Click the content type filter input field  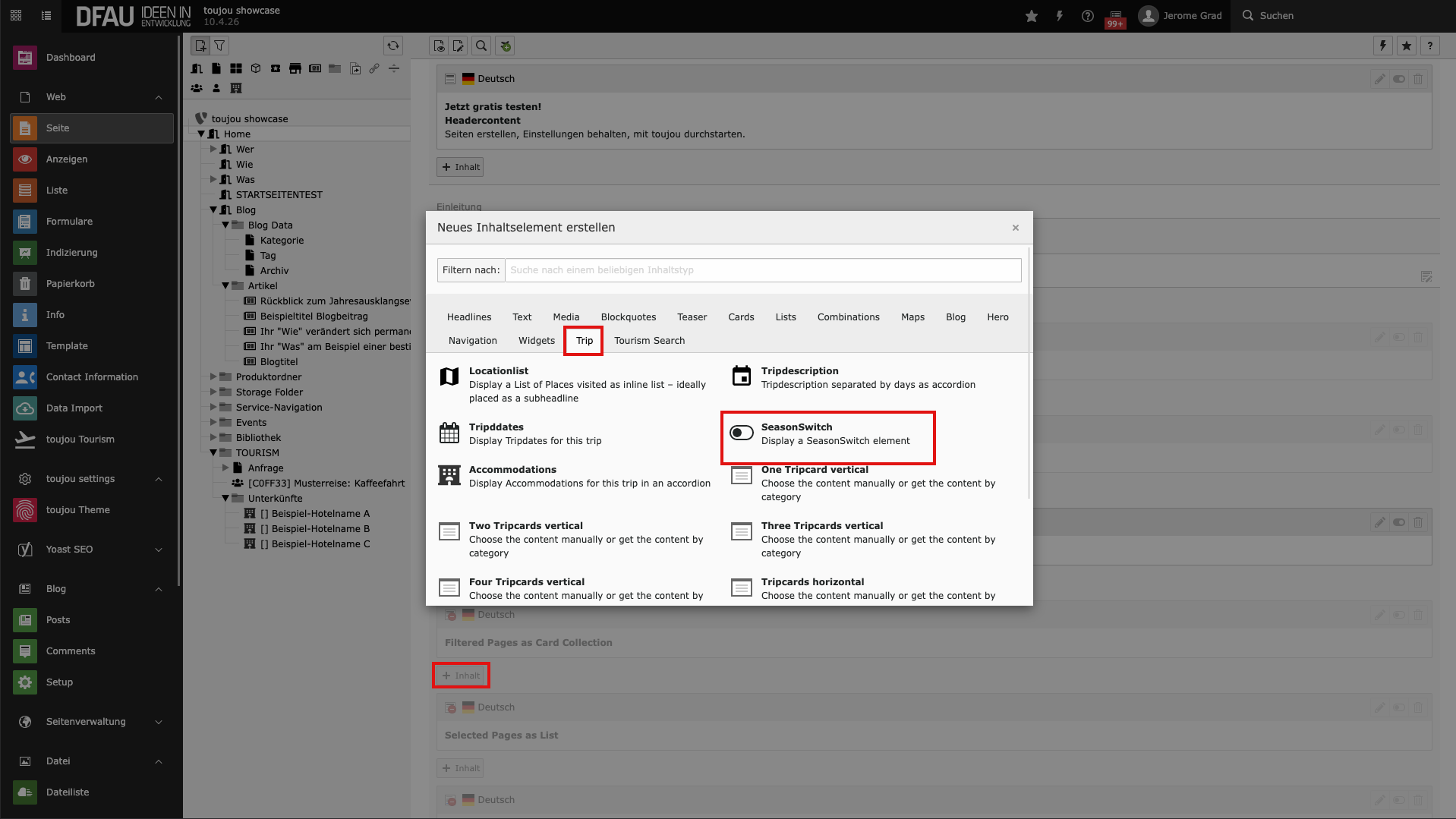(x=762, y=270)
